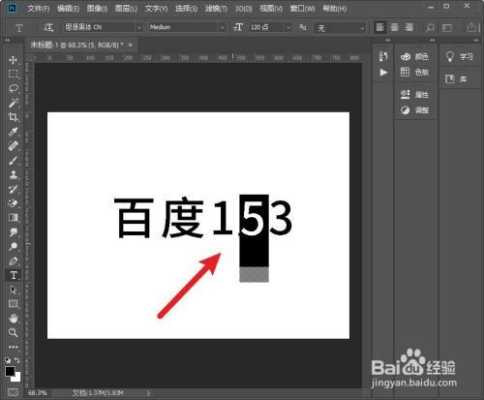Select the History Brush tool

[x=13, y=189]
